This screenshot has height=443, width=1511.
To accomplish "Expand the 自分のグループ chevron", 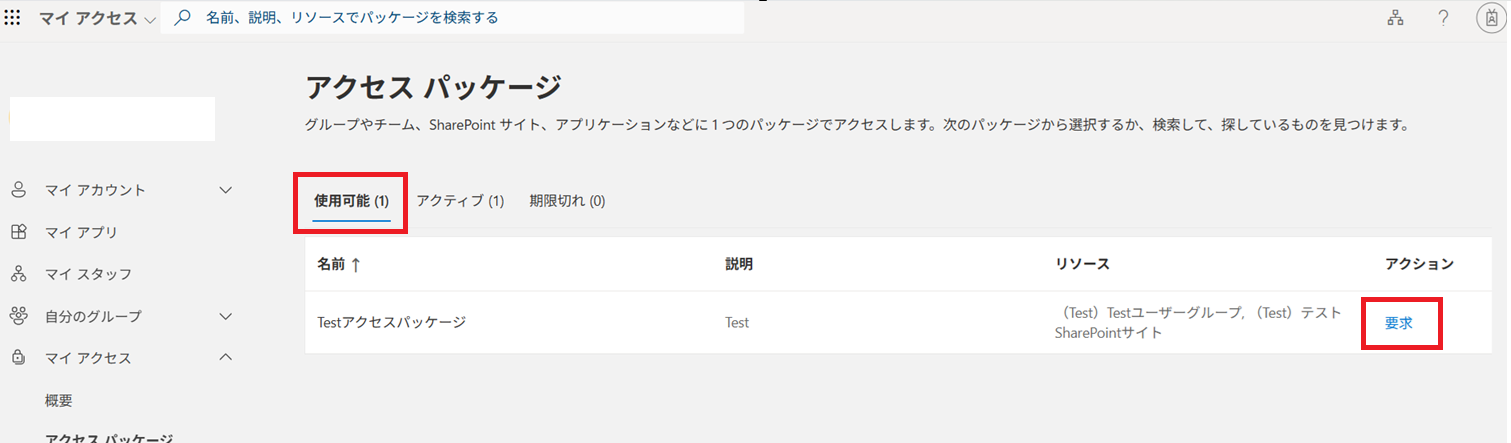I will pyautogui.click(x=226, y=316).
